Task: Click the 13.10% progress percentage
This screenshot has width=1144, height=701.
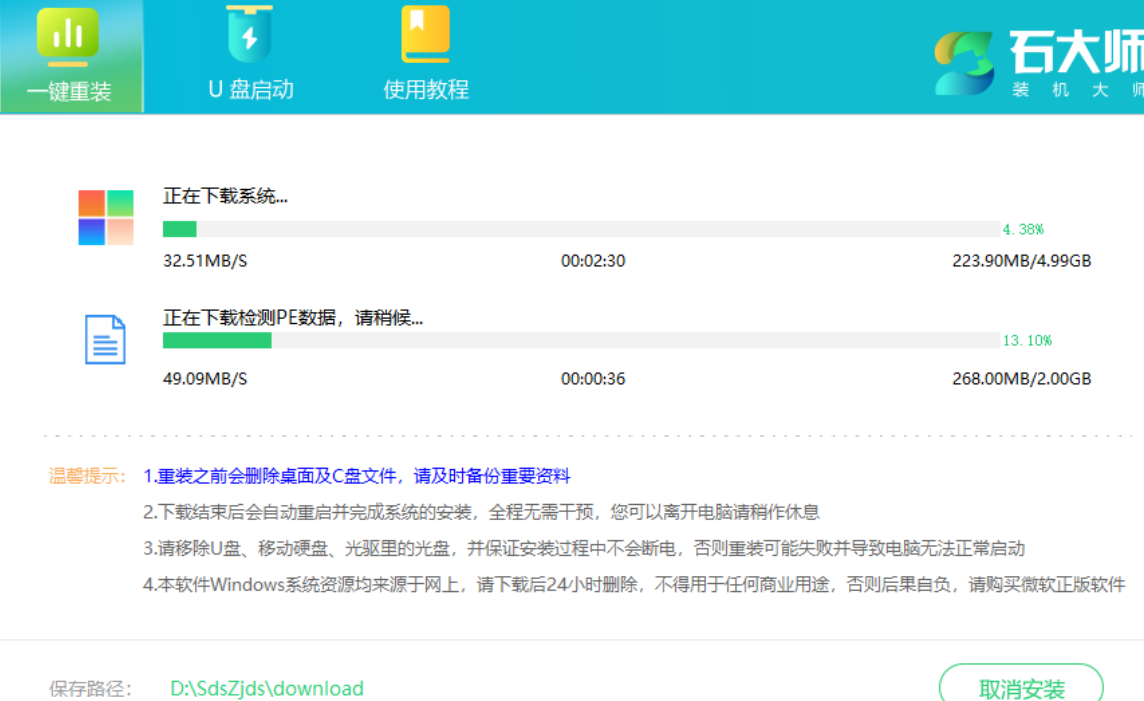Action: coord(1027,340)
